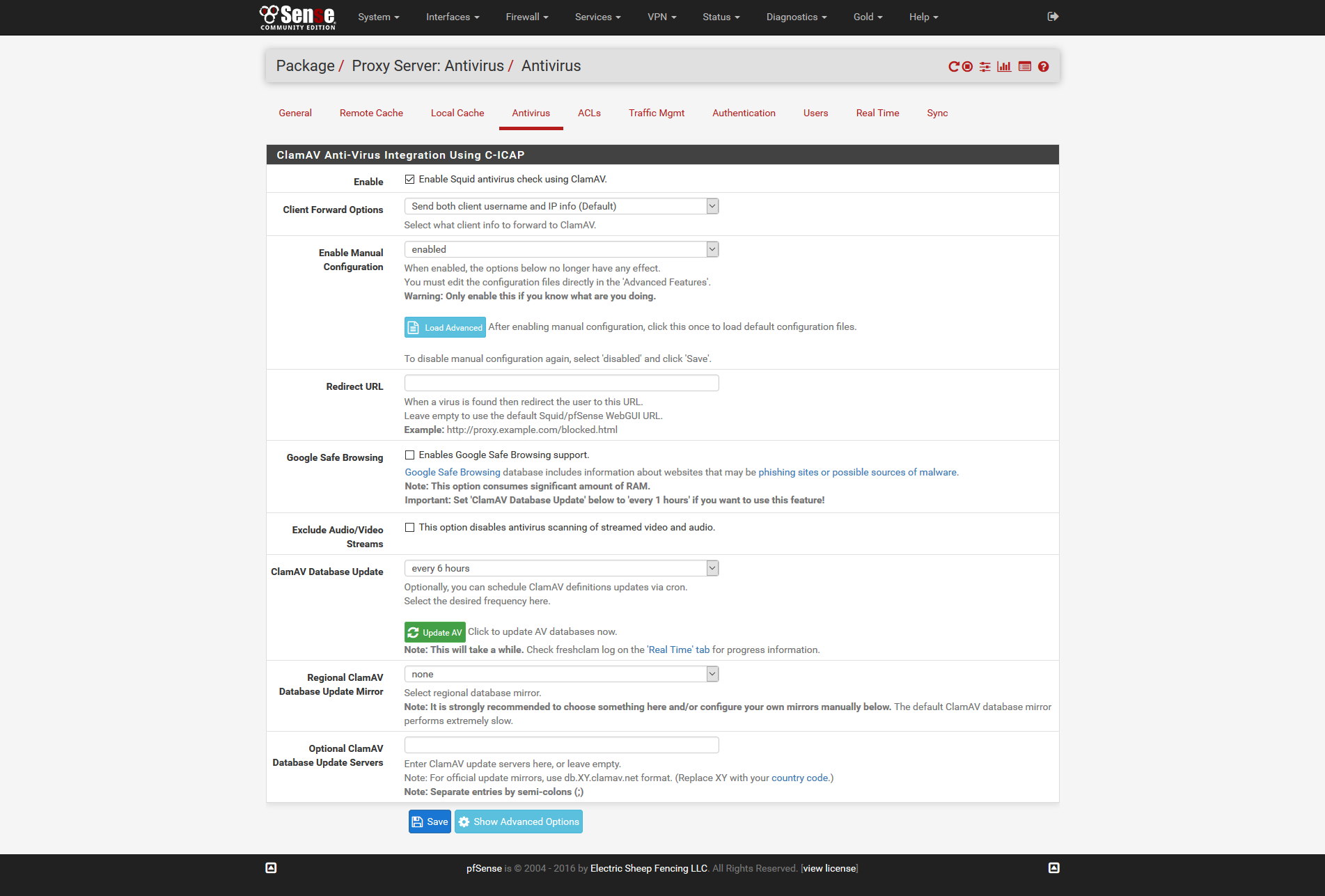Follow the Google Safe Browsing hyperlink
Image resolution: width=1325 pixels, height=896 pixels.
[x=453, y=472]
